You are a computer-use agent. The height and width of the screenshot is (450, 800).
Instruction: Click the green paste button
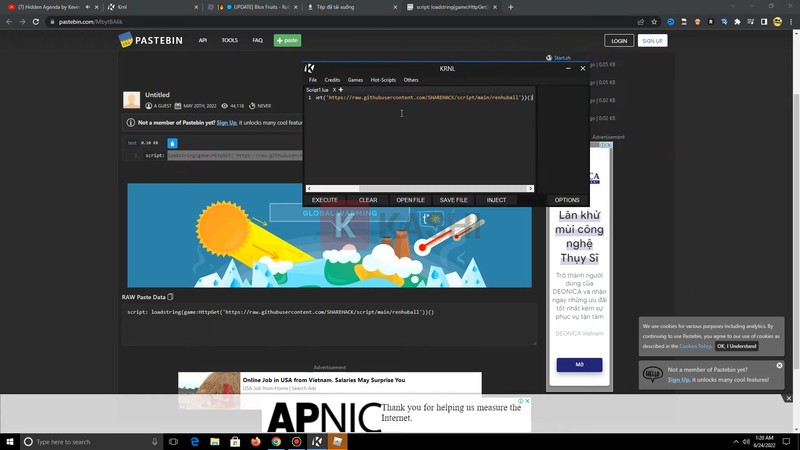tap(287, 40)
